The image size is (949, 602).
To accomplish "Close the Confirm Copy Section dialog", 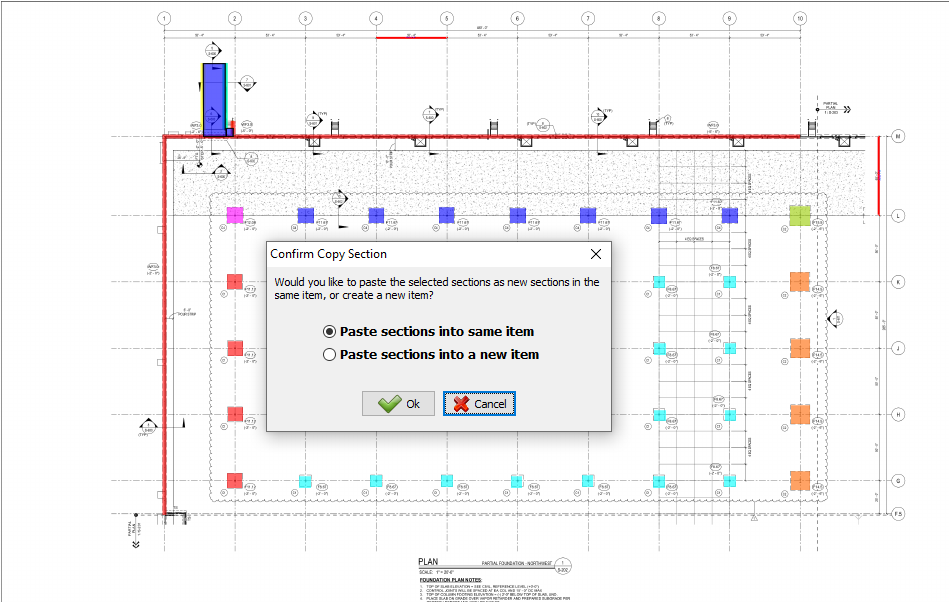I will 596,254.
